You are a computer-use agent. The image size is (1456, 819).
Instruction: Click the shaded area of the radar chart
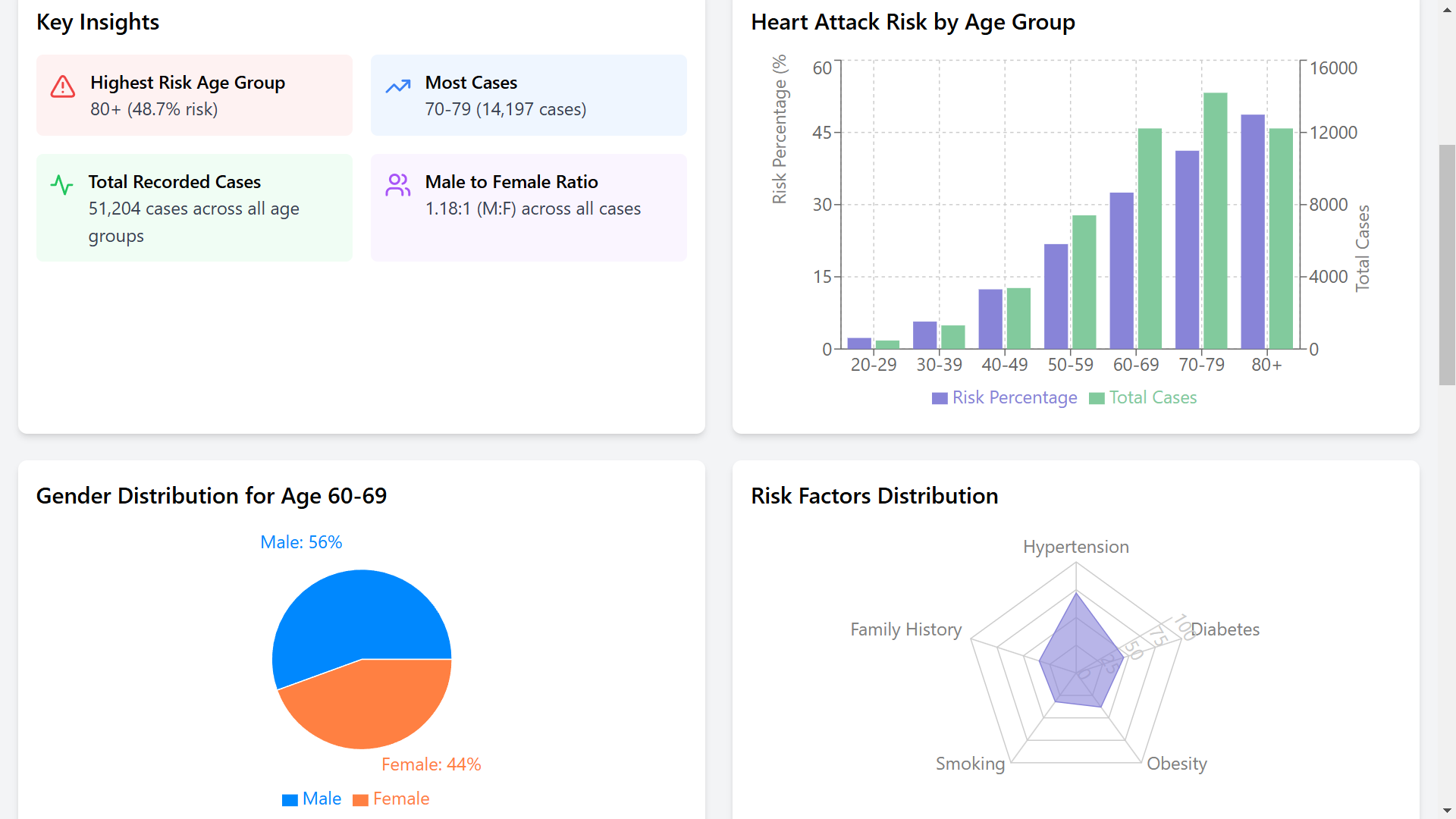pyautogui.click(x=1075, y=652)
